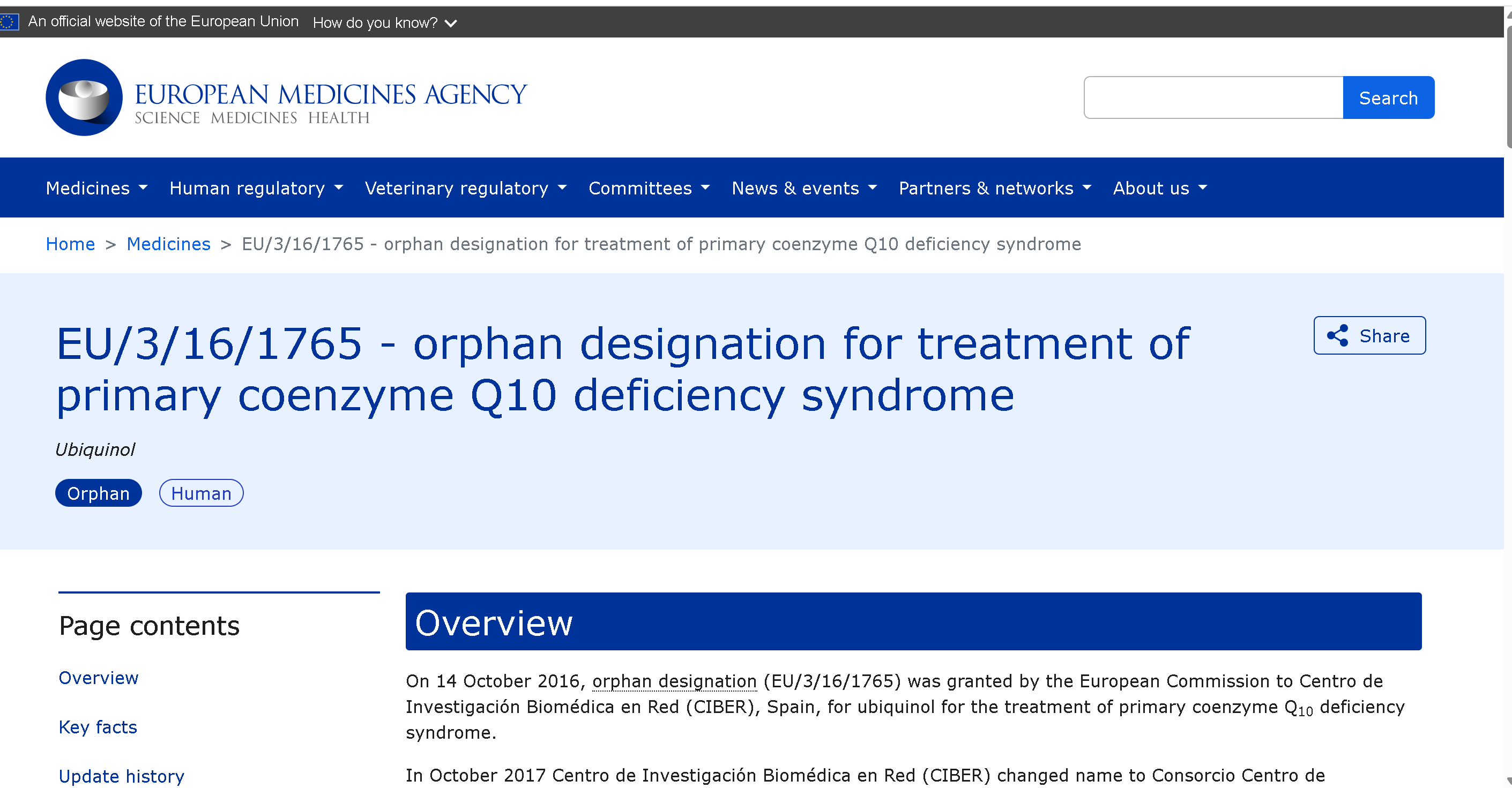Select the Human tag pill
The height and width of the screenshot is (788, 1512).
201,493
